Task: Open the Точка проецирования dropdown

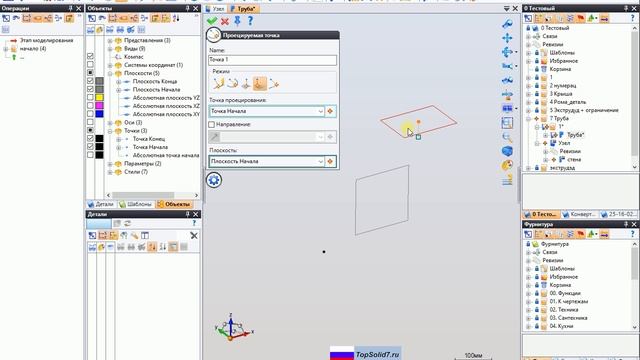Action: [320, 111]
